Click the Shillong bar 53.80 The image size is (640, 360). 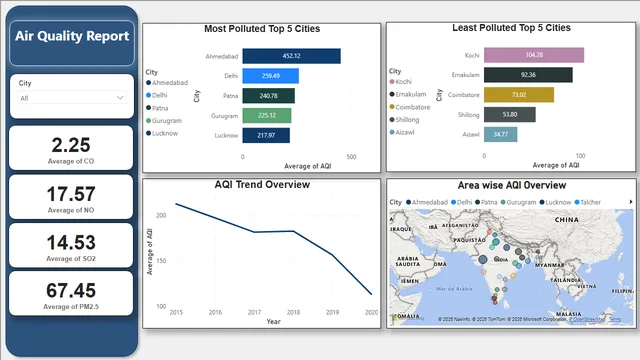[510, 115]
